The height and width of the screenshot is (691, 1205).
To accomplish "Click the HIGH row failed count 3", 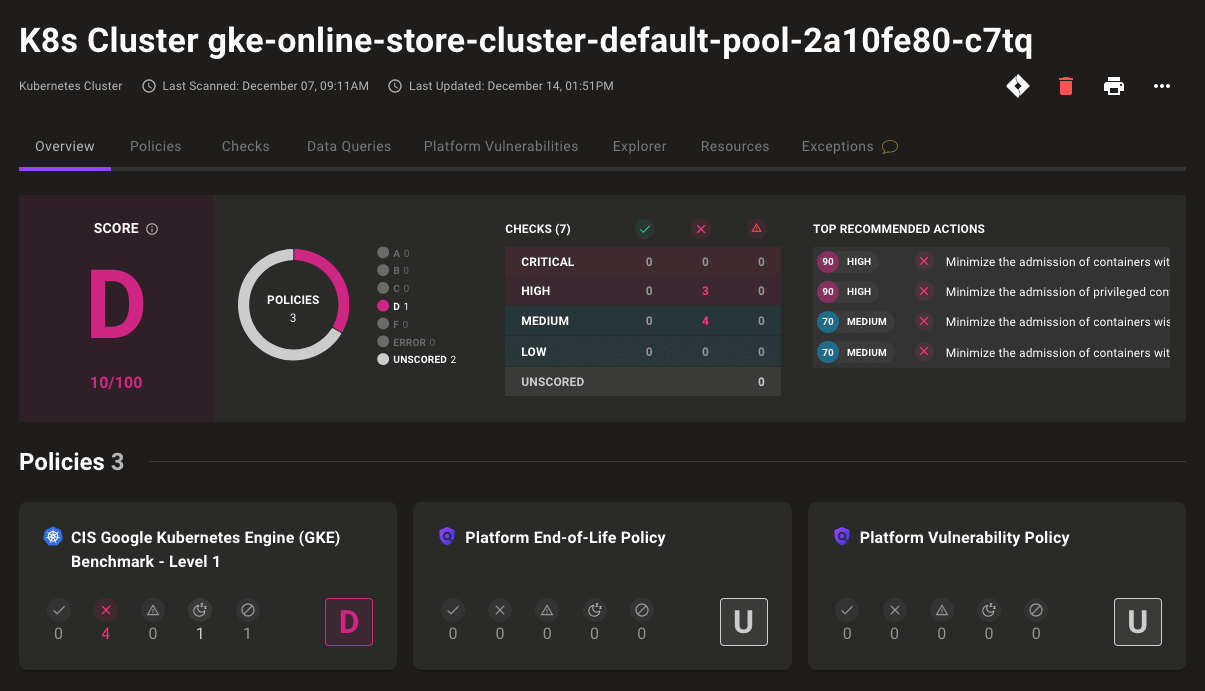I will coord(705,291).
